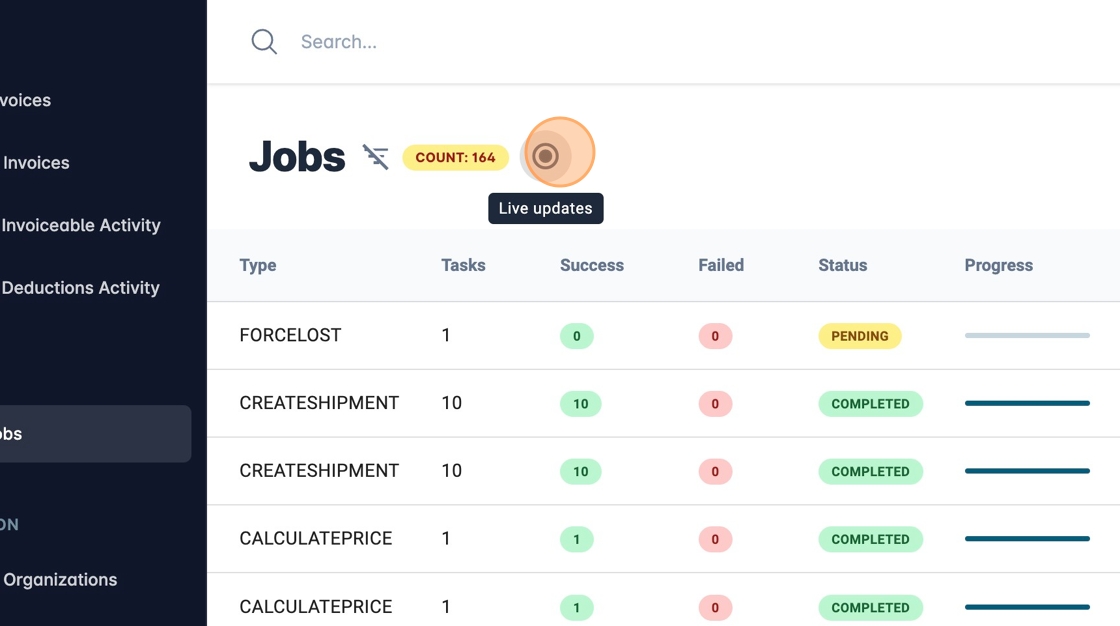Click the PENDING status badge

click(x=859, y=336)
